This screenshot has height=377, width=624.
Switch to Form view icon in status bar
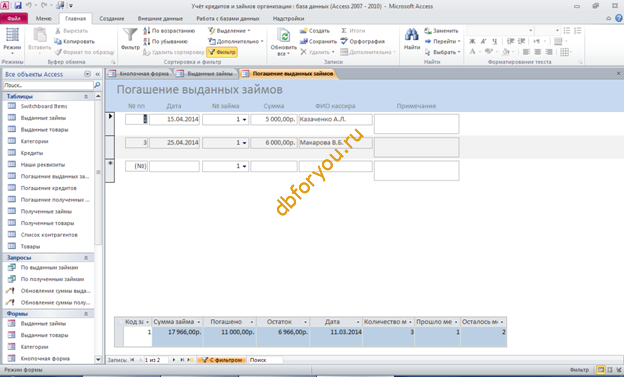coord(601,370)
